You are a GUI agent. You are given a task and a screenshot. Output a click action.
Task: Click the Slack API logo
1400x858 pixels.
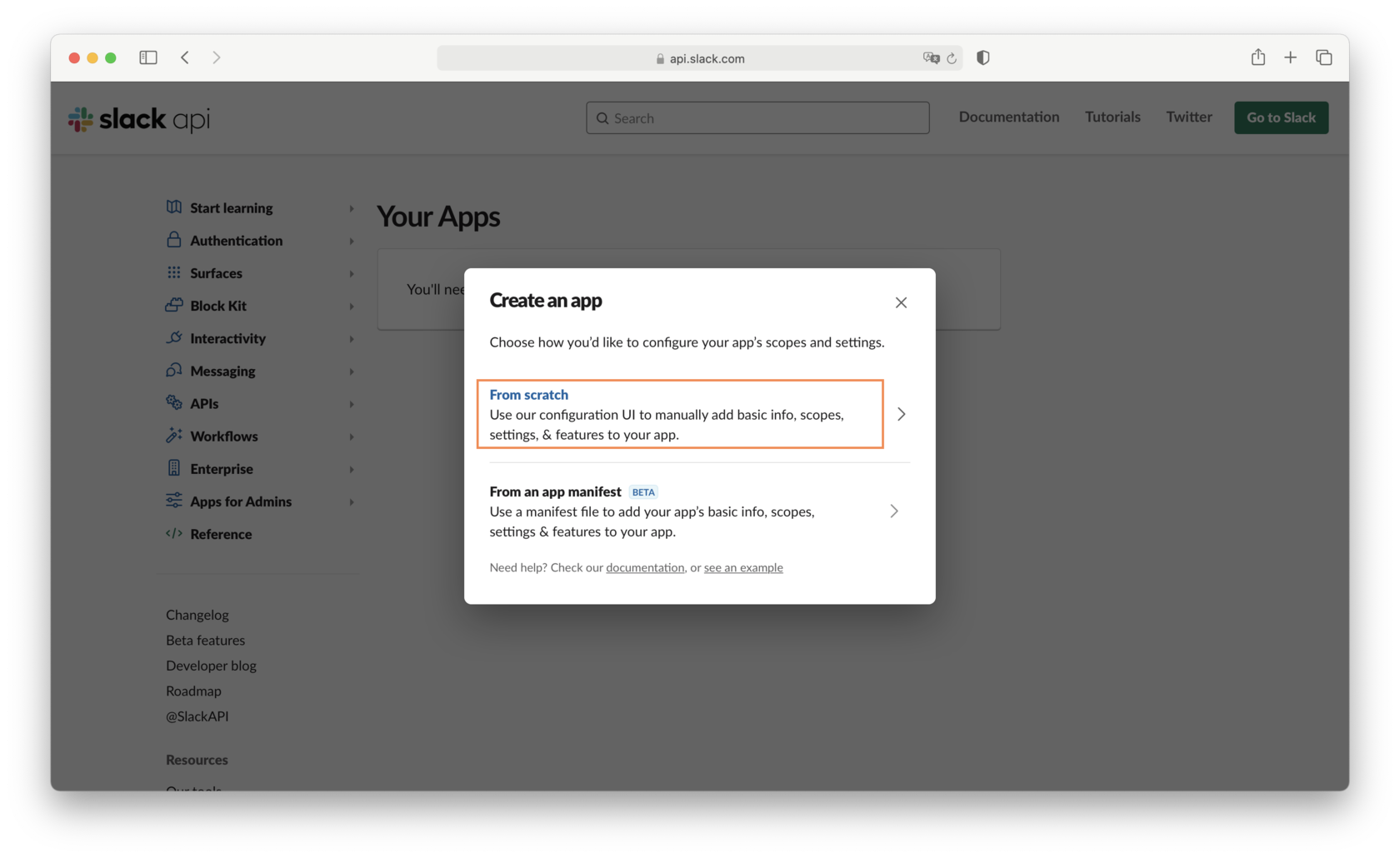point(137,118)
